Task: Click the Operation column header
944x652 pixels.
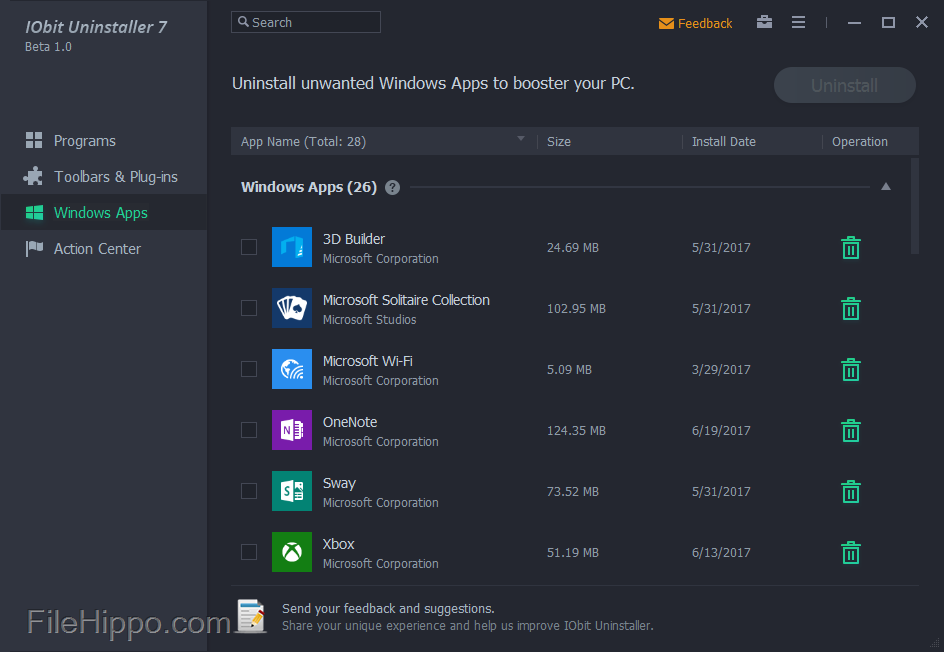Action: click(x=860, y=141)
